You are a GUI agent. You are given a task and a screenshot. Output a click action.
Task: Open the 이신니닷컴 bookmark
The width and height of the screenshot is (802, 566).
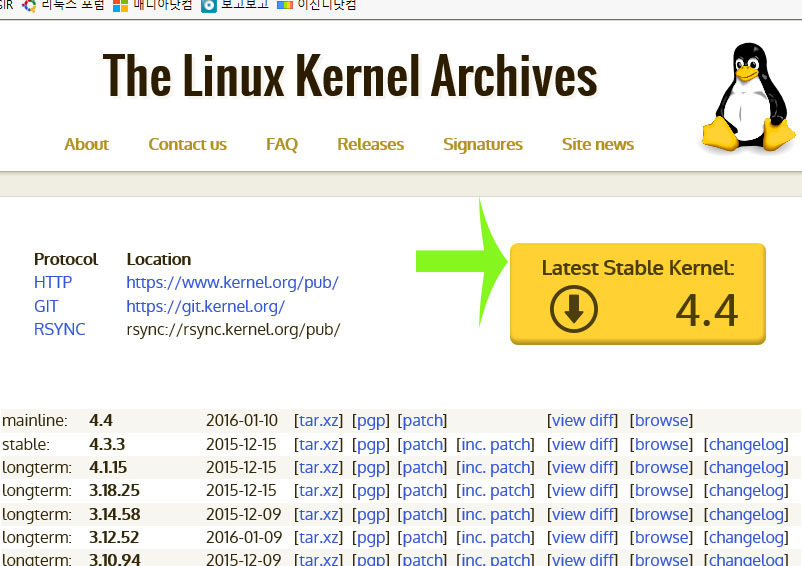pos(317,6)
